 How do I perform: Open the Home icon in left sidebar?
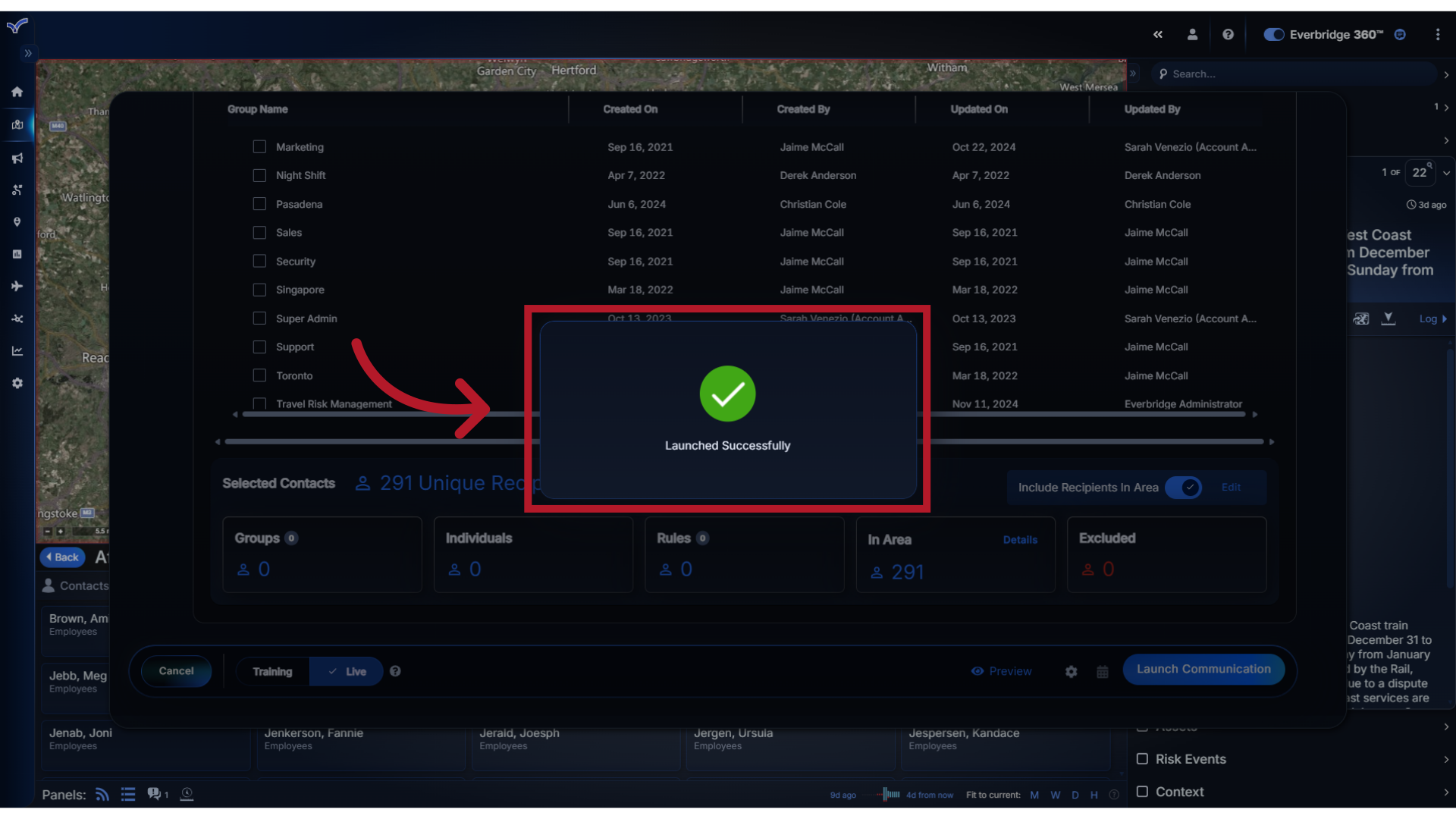17,92
